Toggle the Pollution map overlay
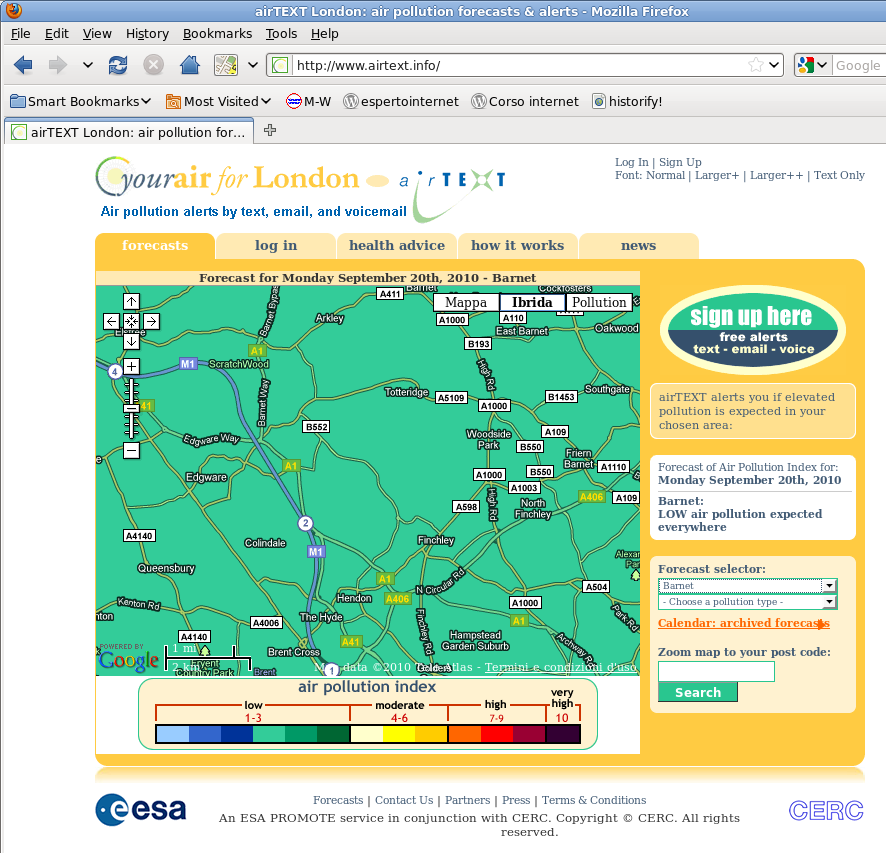The image size is (886, 853). (599, 302)
